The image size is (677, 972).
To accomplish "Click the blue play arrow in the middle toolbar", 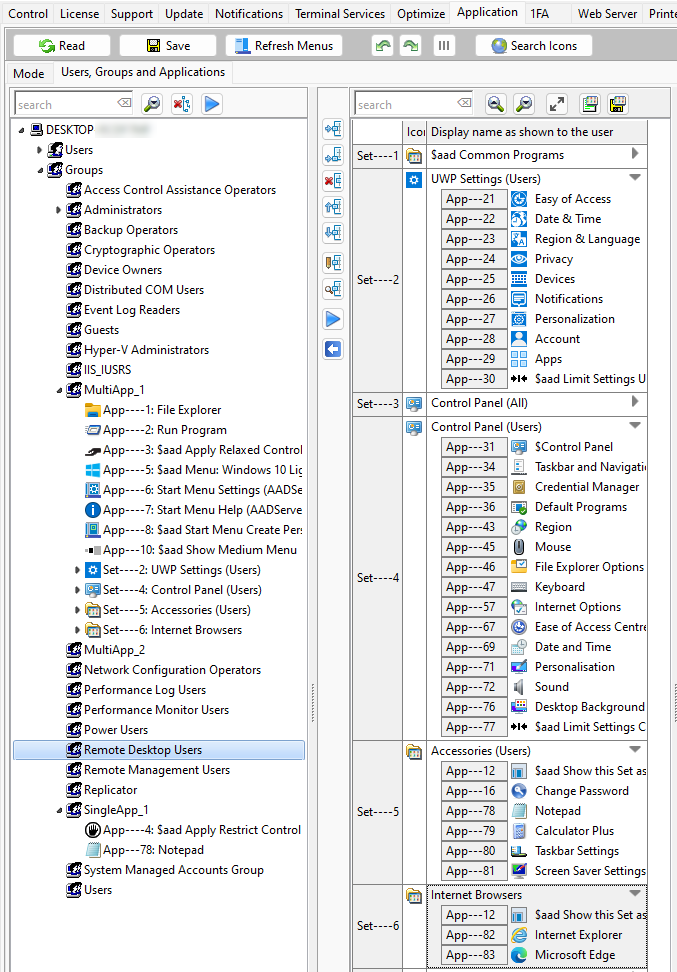I will coord(333,319).
